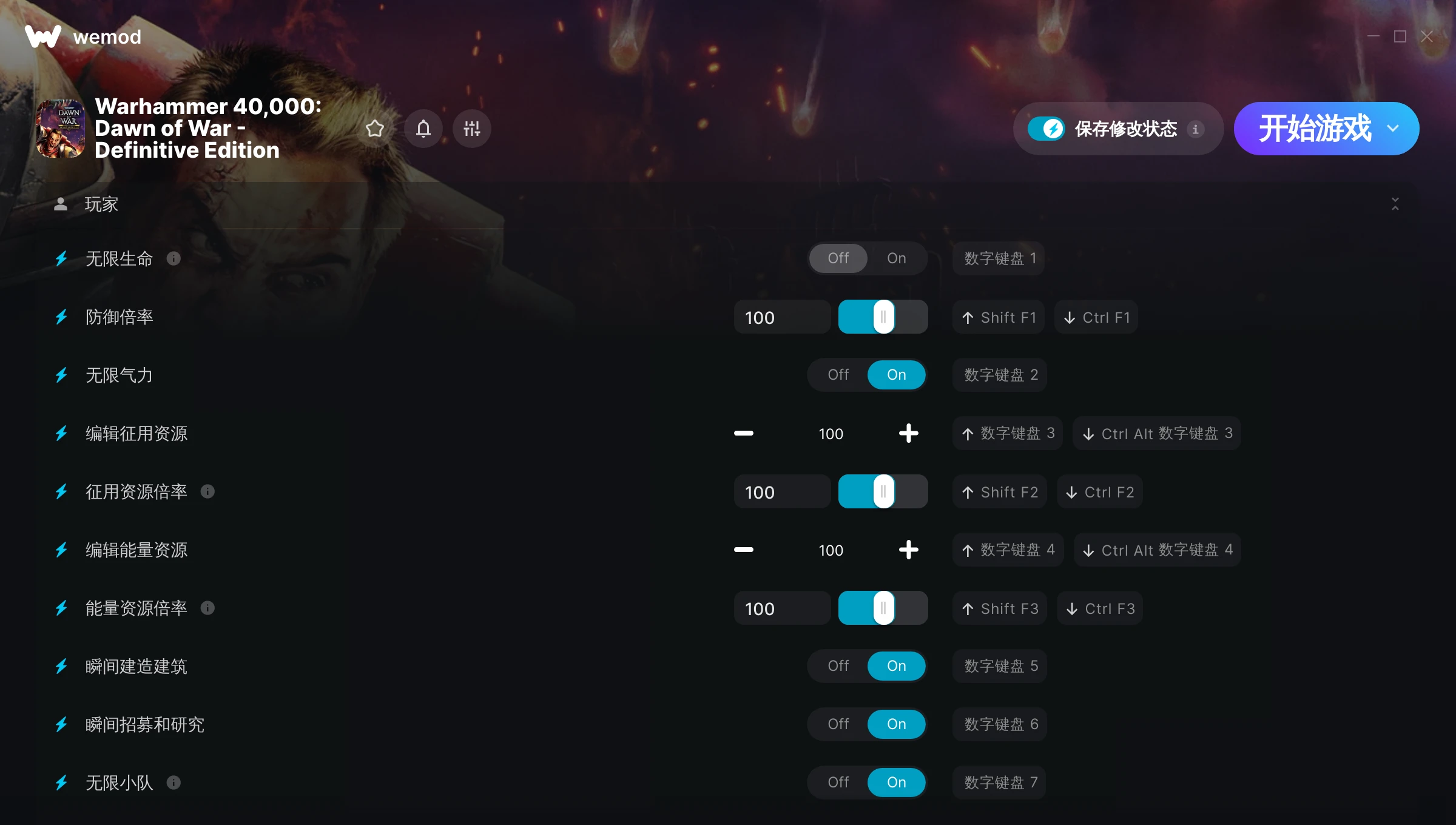Click the 防御倍率 slider handle

tap(883, 317)
